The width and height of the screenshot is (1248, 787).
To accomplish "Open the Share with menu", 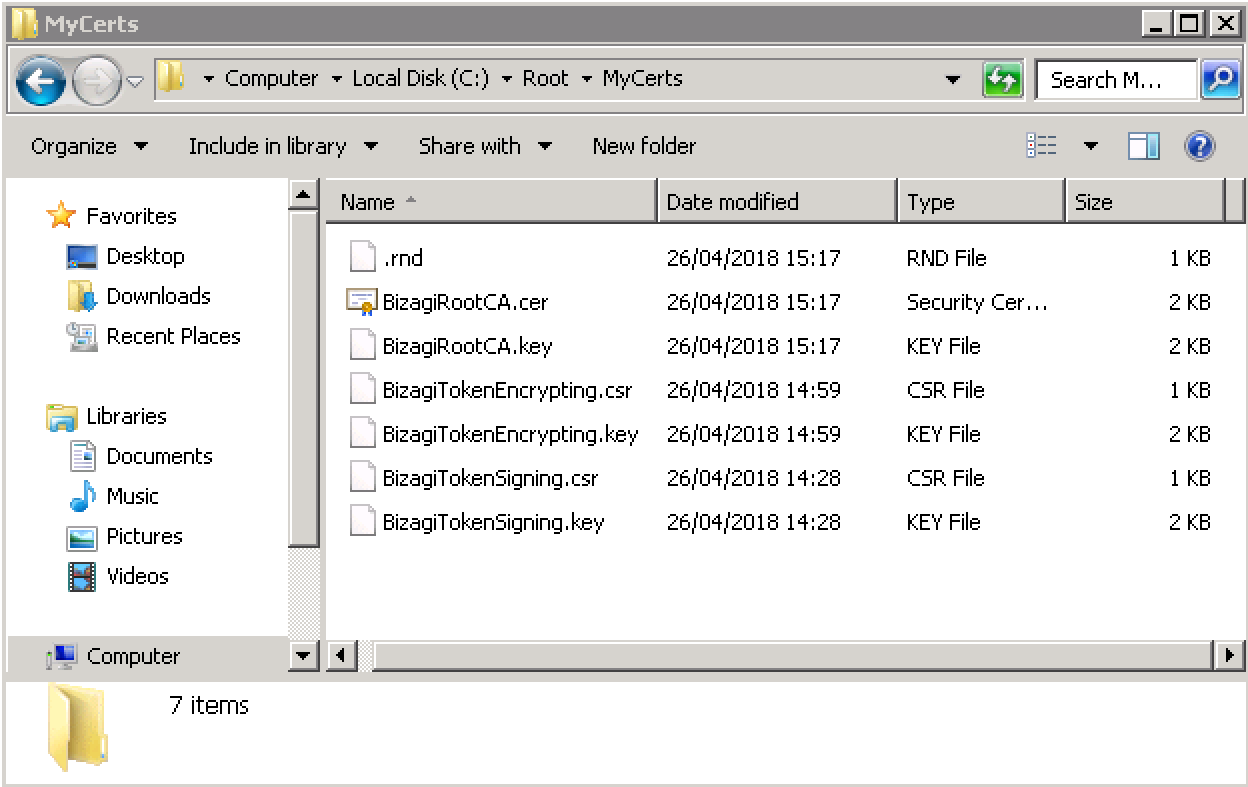I will tap(485, 146).
